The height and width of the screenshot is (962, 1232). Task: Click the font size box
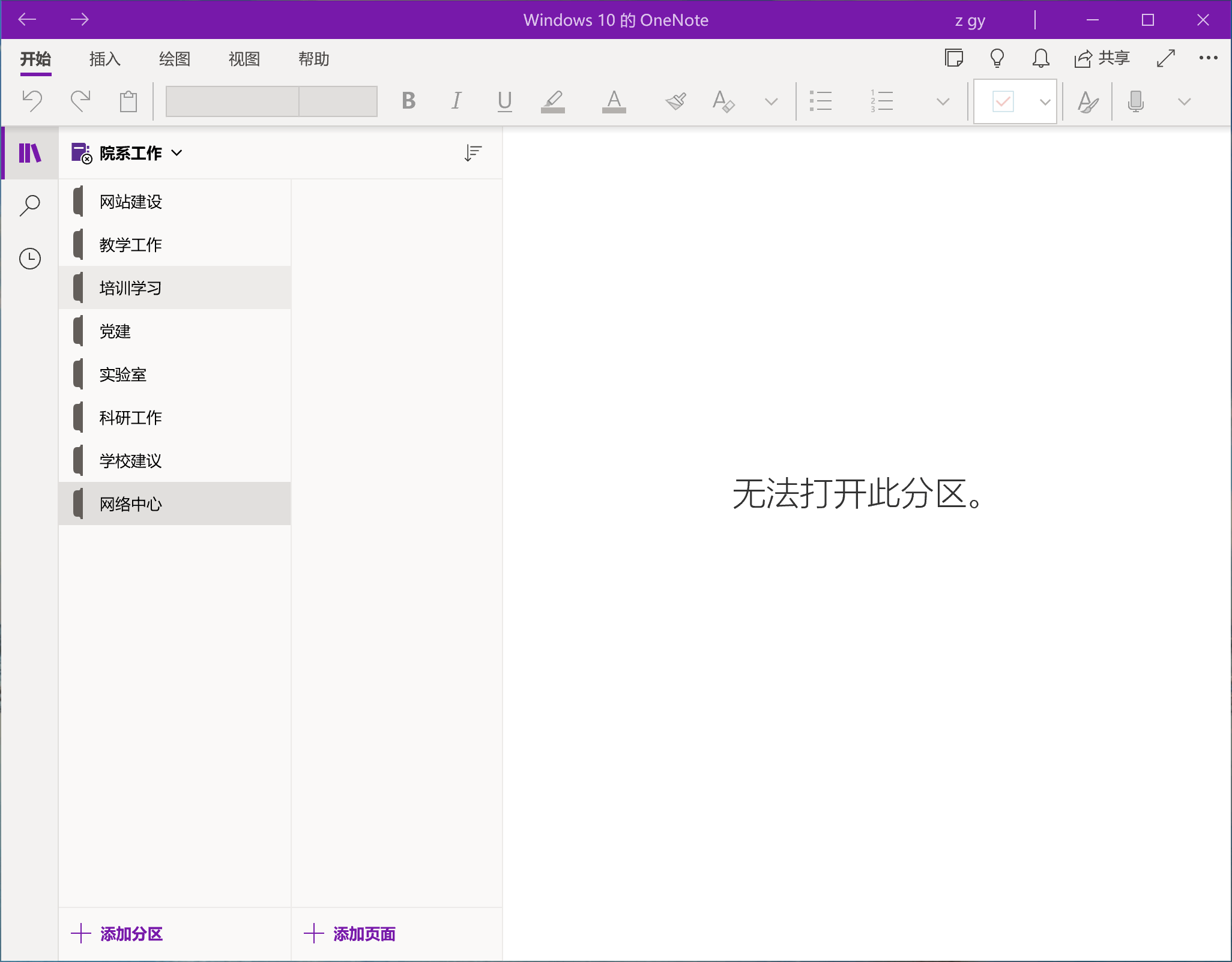click(x=338, y=101)
